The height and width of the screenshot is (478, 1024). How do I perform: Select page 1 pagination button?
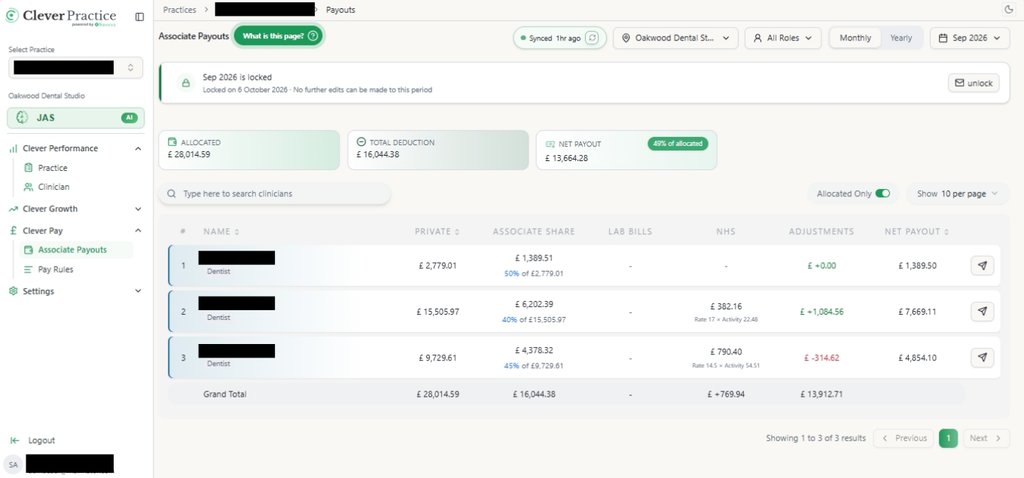point(948,438)
